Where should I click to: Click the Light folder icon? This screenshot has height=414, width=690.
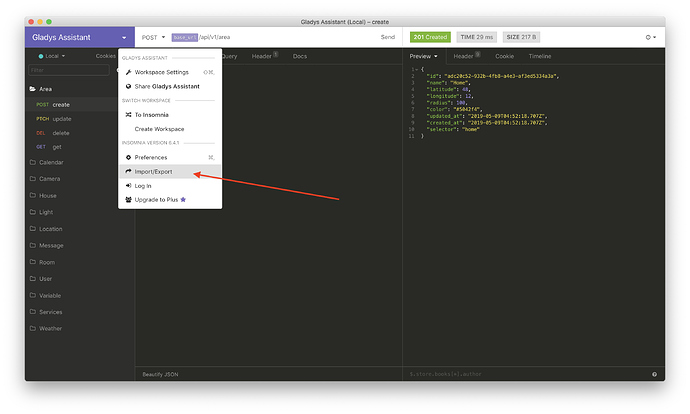[33, 212]
